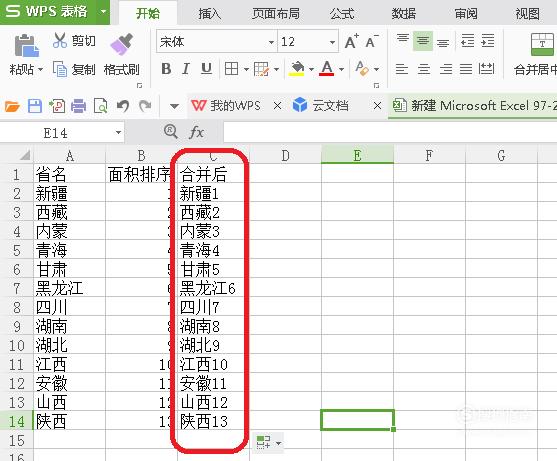This screenshot has height=461, width=557.
Task: Click the draw border table icon
Action: [261, 69]
